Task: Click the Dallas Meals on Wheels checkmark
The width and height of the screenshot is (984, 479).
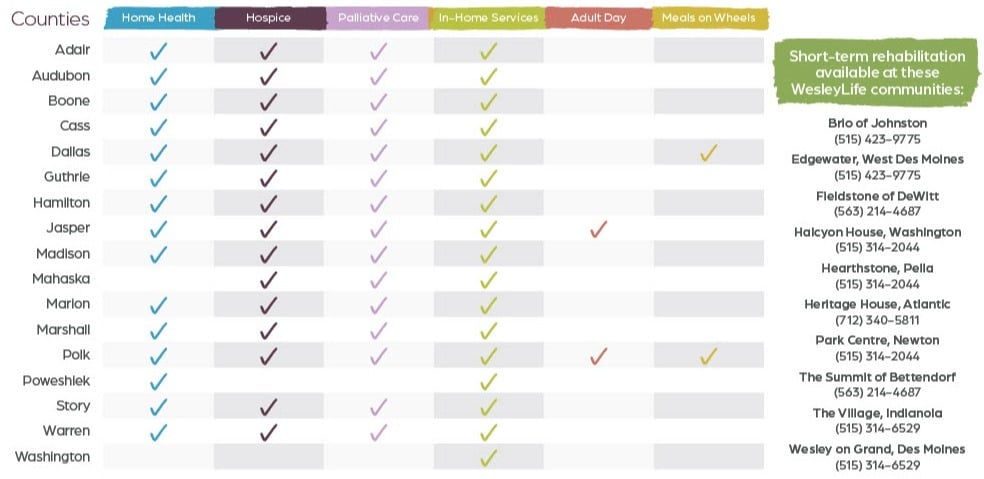Action: [x=709, y=153]
